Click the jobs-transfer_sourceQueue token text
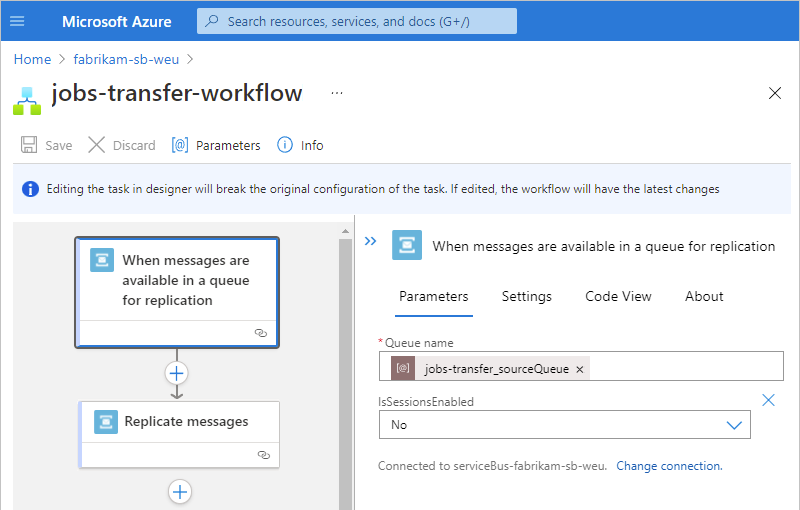The height and width of the screenshot is (510, 800). [496, 369]
